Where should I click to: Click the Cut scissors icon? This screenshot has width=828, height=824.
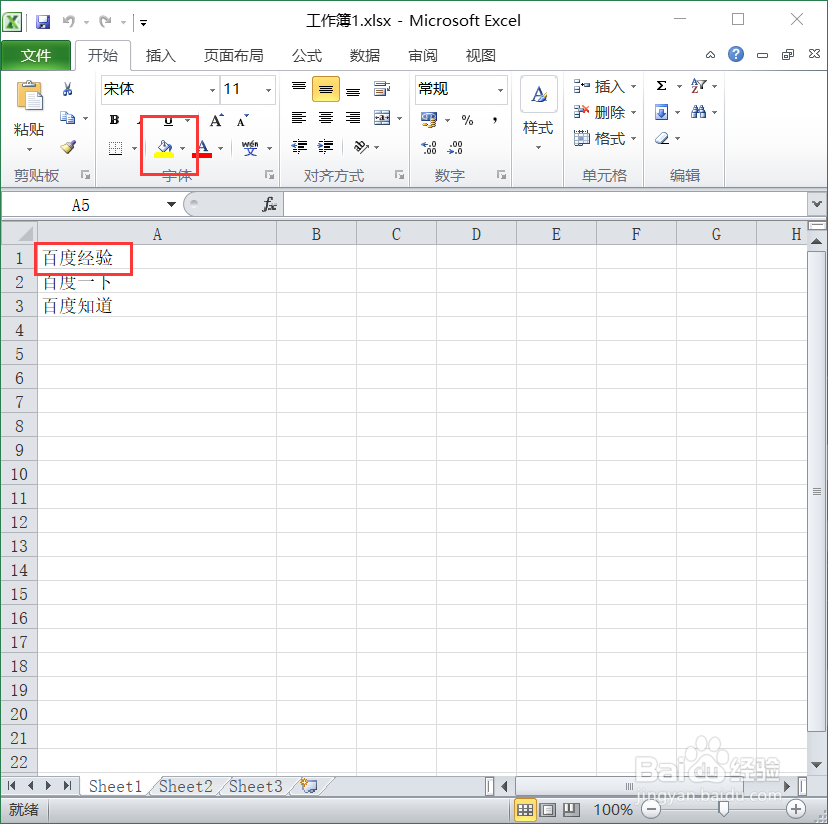(67, 89)
